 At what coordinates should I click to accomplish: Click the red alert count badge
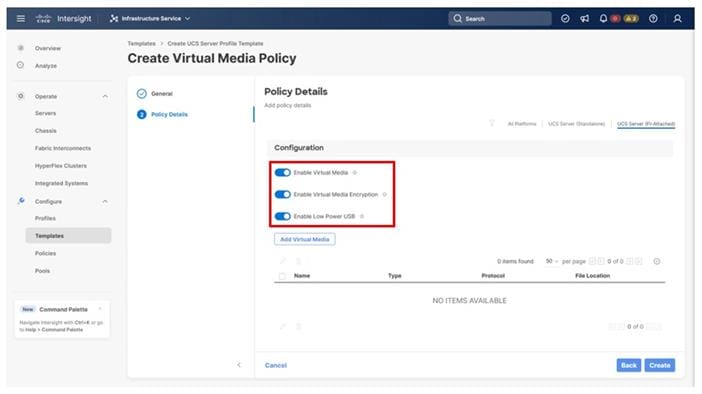(616, 18)
